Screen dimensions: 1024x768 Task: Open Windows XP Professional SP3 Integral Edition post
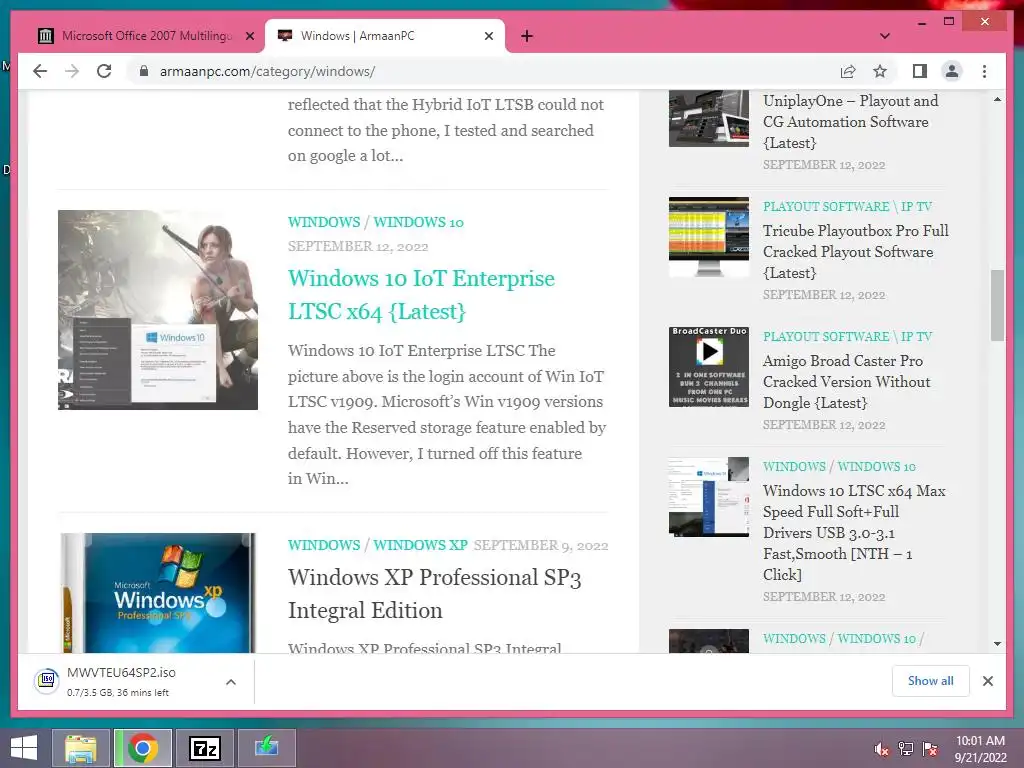point(434,593)
